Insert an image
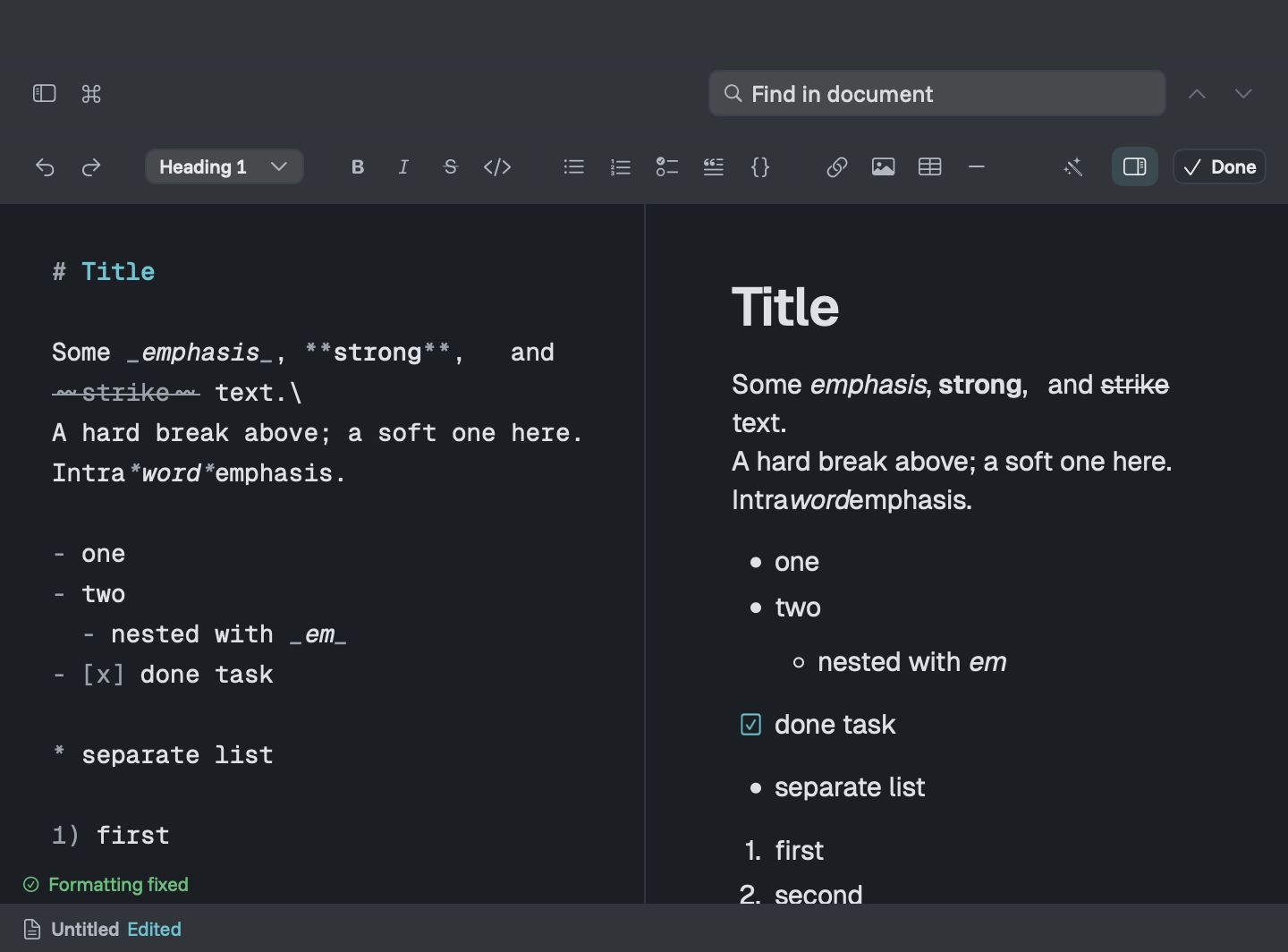1288x952 pixels. [x=884, y=167]
